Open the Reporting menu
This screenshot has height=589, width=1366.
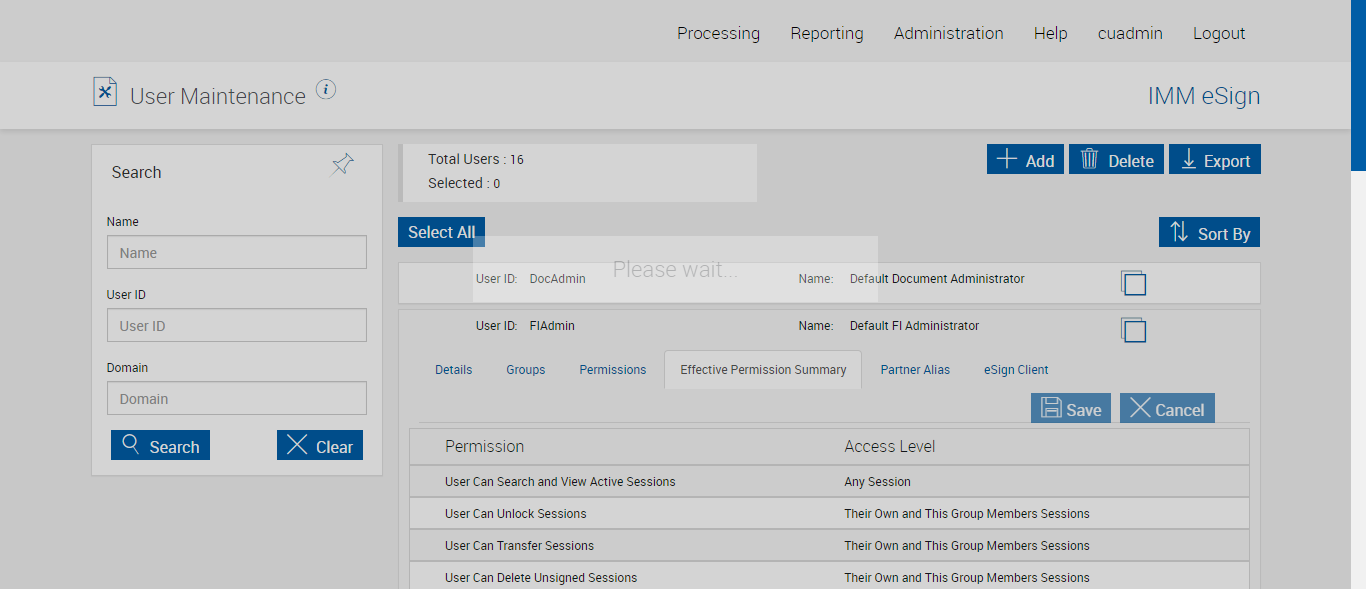point(827,33)
